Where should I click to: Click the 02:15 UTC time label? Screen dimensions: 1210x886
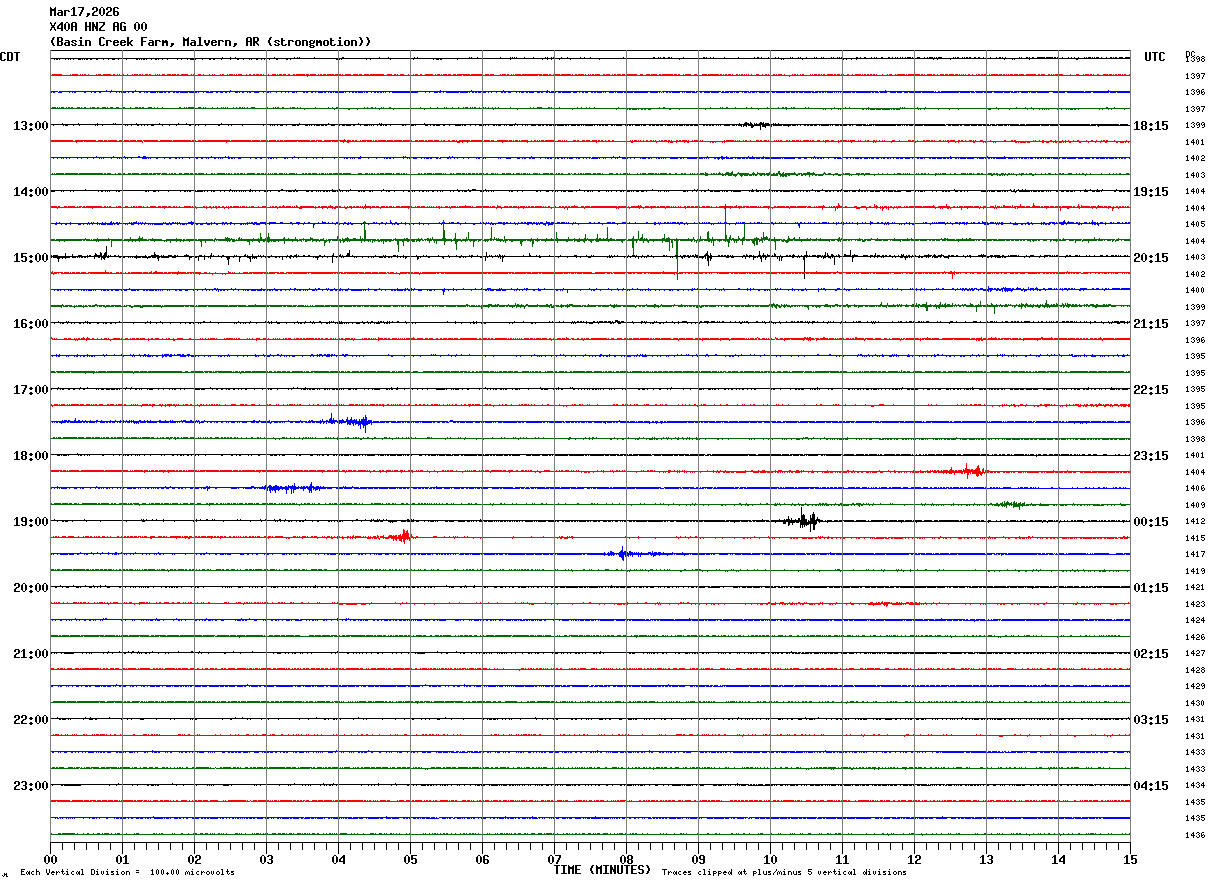click(1151, 653)
